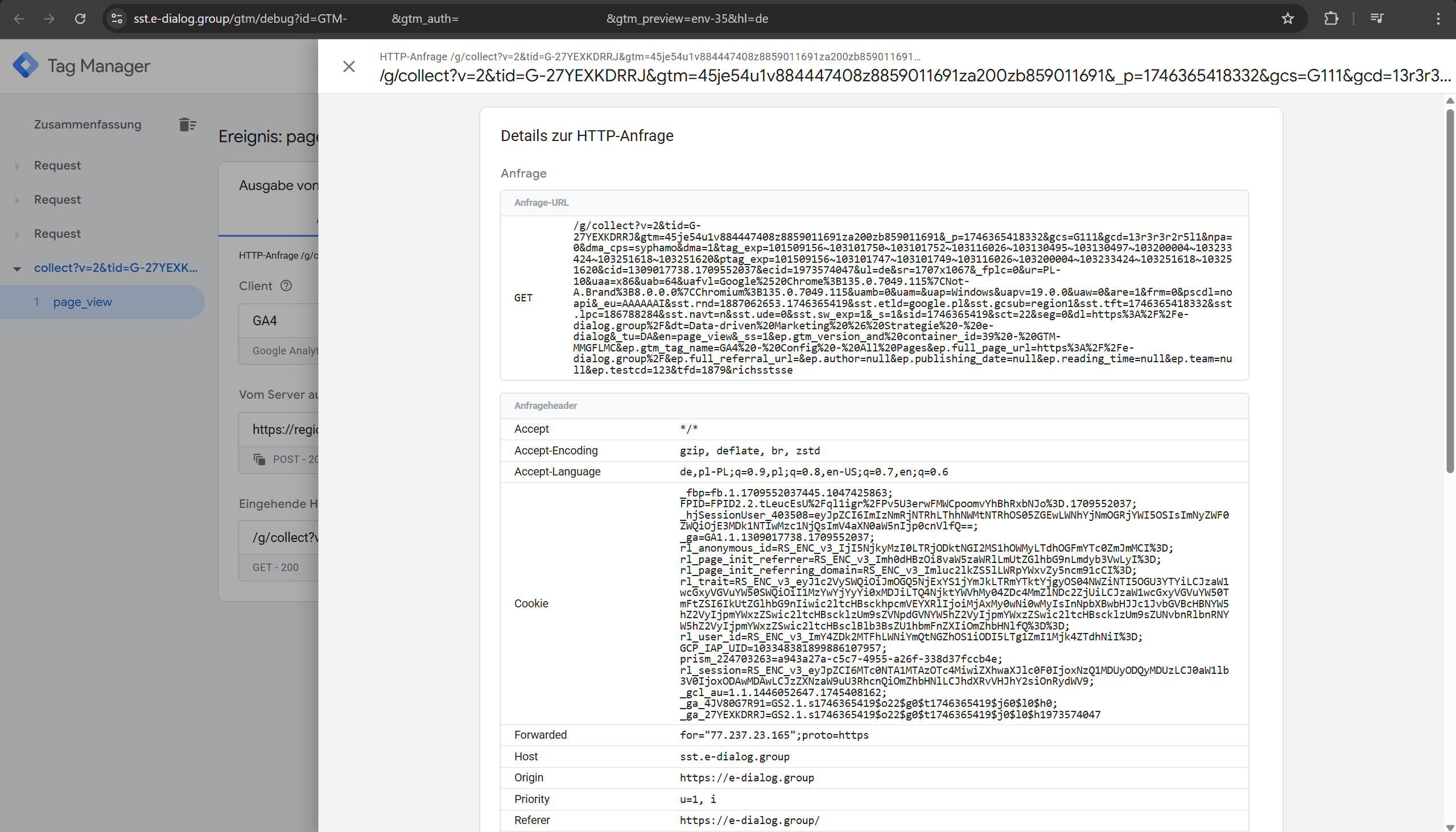This screenshot has height=832, width=1456.
Task: Expand the second Request tree item
Action: (17, 201)
